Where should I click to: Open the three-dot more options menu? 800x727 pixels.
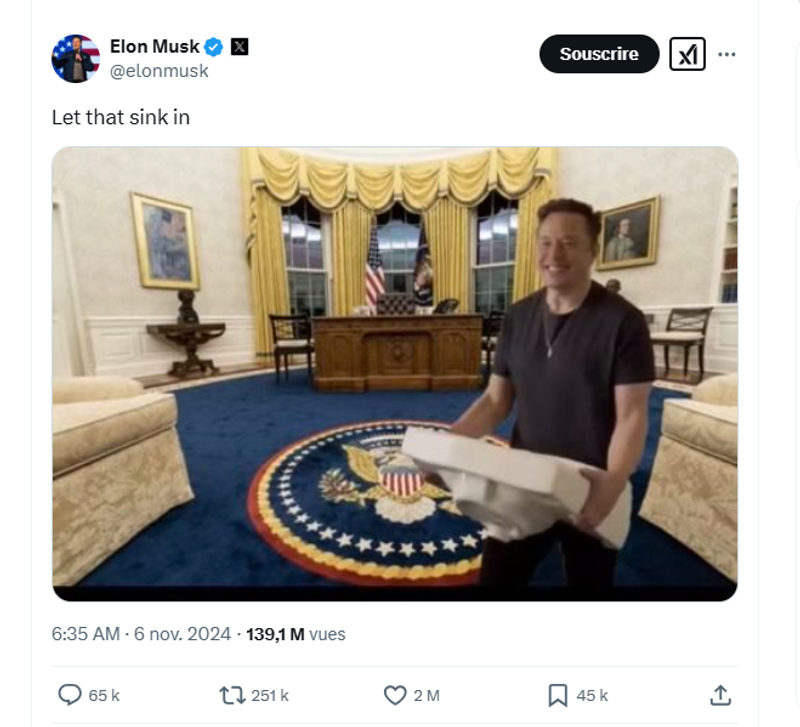pyautogui.click(x=727, y=54)
